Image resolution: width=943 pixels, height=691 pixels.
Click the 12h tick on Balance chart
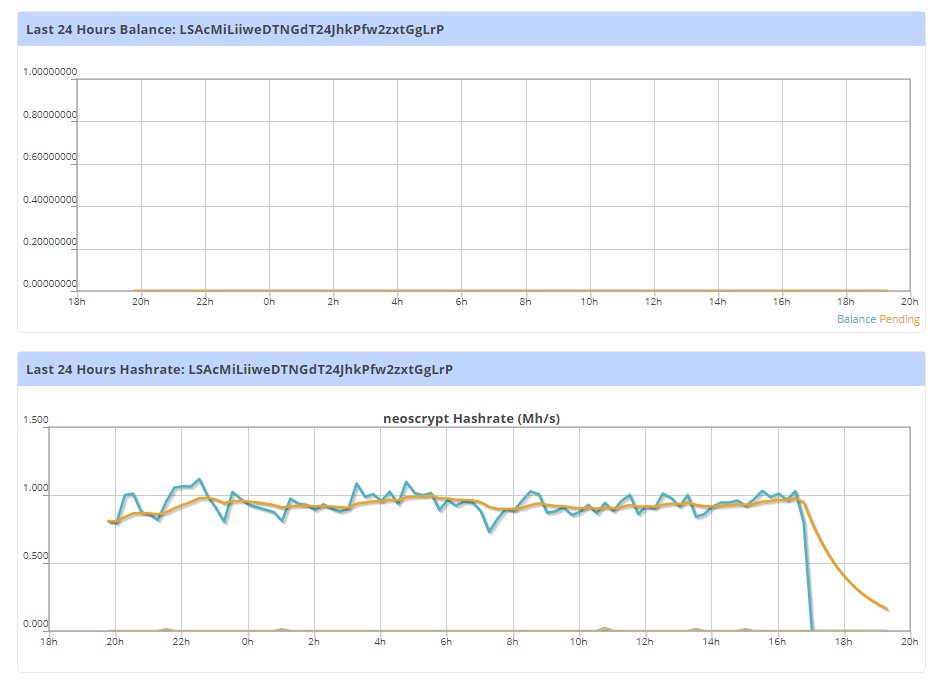[x=654, y=301]
